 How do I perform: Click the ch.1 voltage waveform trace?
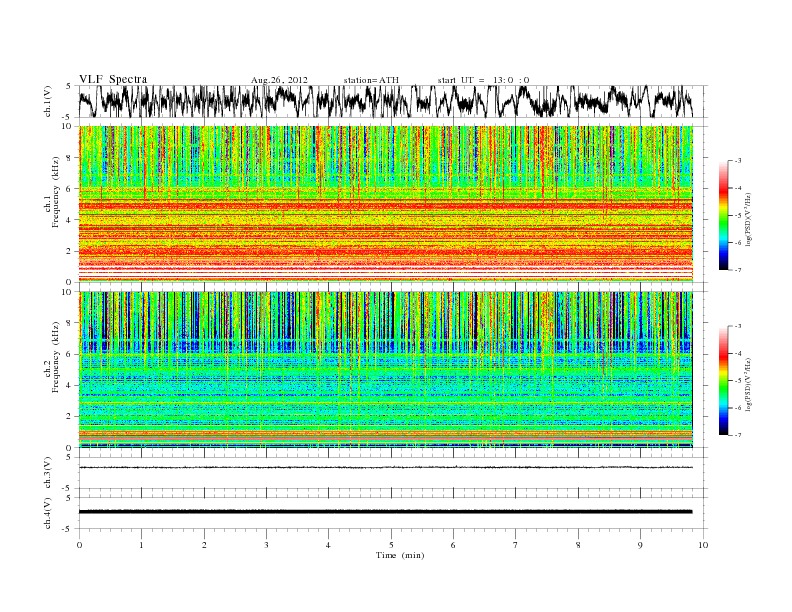386,101
